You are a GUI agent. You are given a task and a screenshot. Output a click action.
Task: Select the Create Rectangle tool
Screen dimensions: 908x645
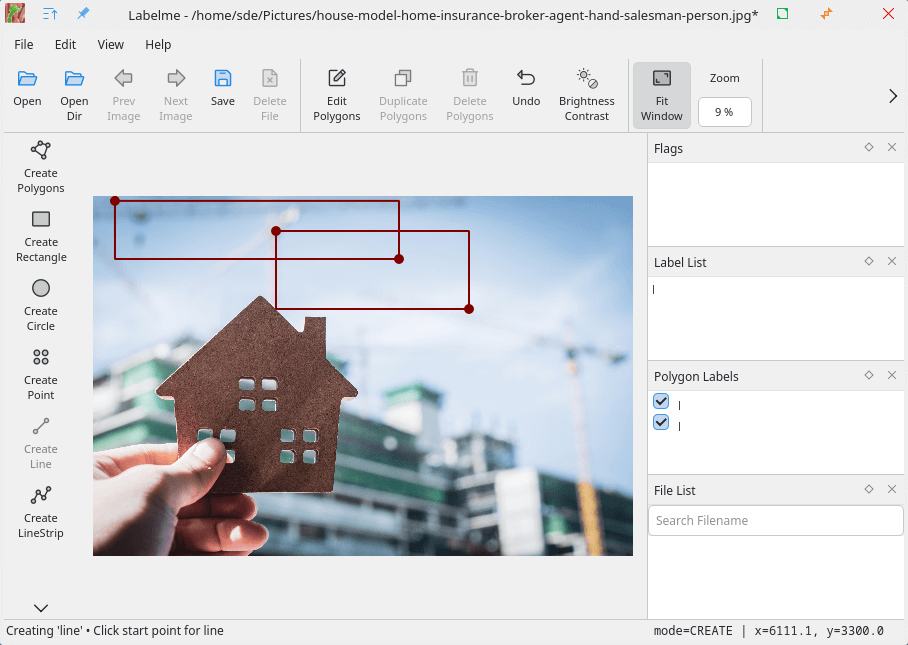[x=41, y=235]
